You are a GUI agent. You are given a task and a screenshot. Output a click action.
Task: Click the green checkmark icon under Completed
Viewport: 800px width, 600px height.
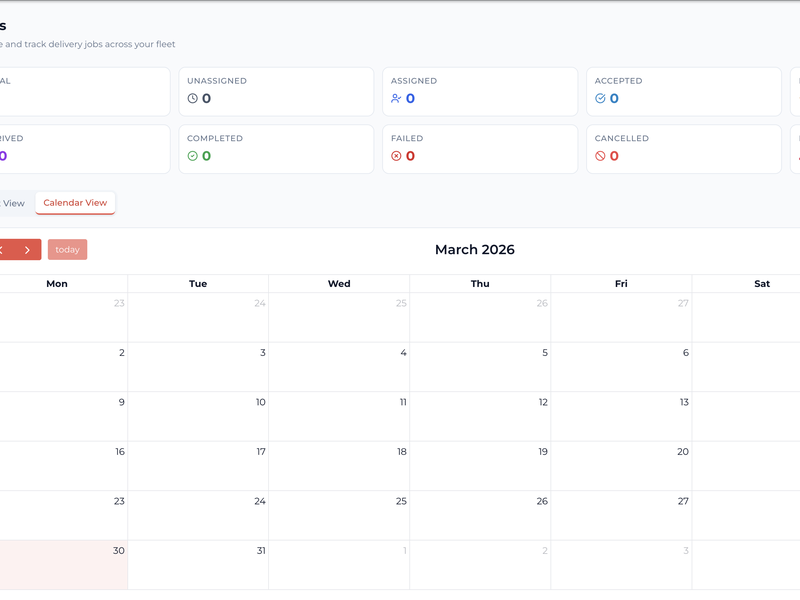point(193,156)
